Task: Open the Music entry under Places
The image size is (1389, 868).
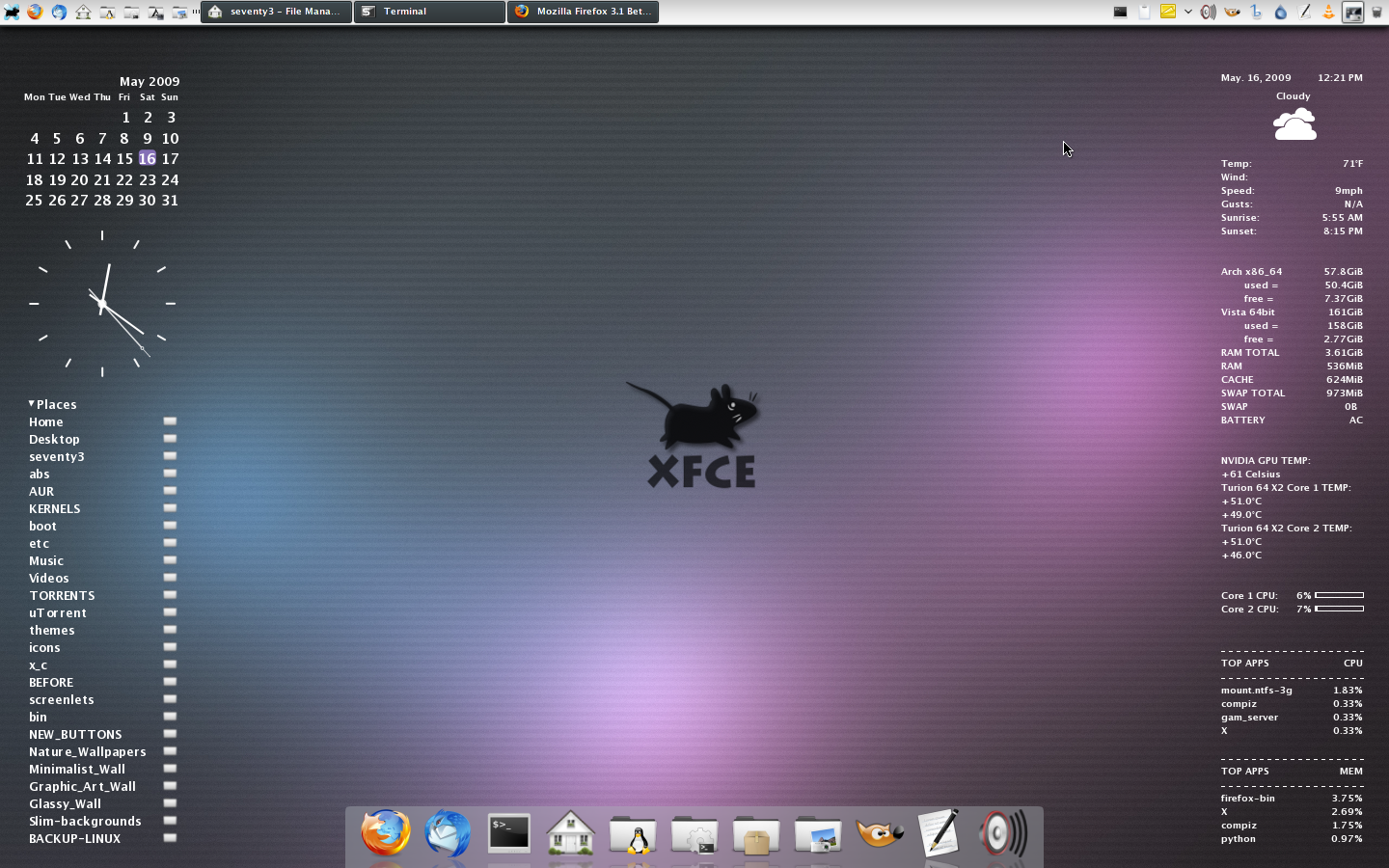Action: 46,560
